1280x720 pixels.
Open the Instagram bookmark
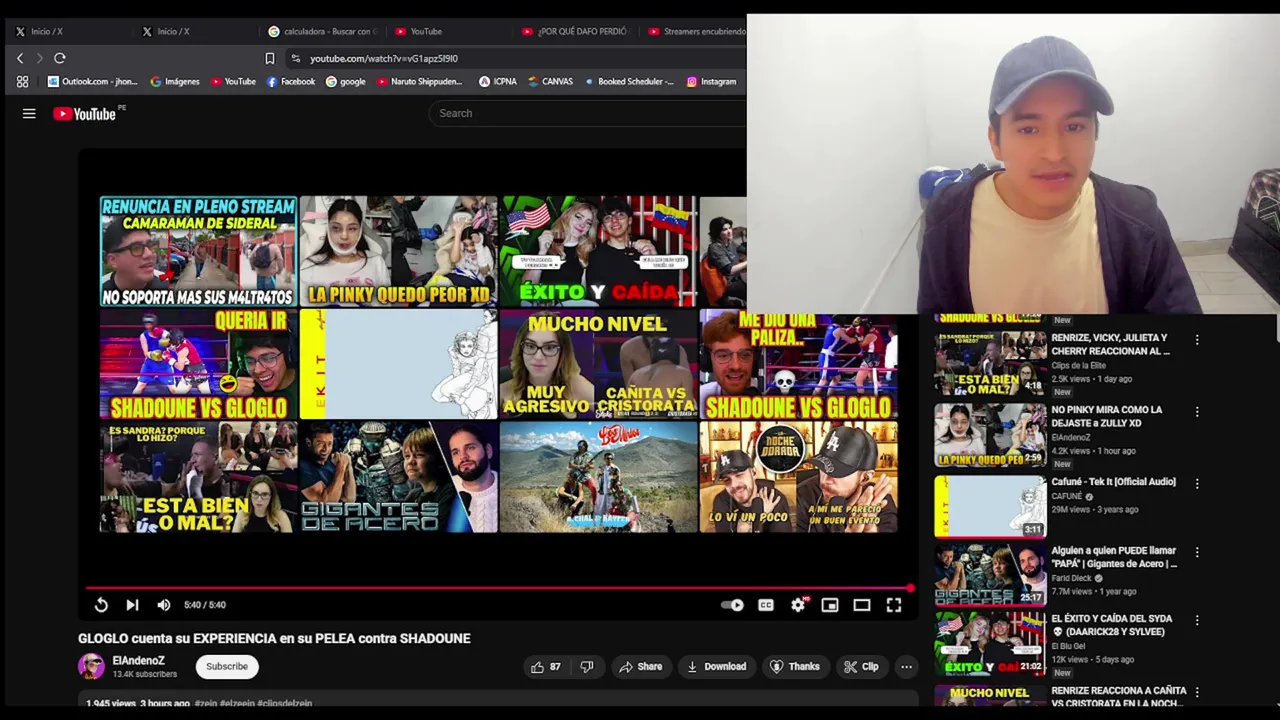coord(711,82)
